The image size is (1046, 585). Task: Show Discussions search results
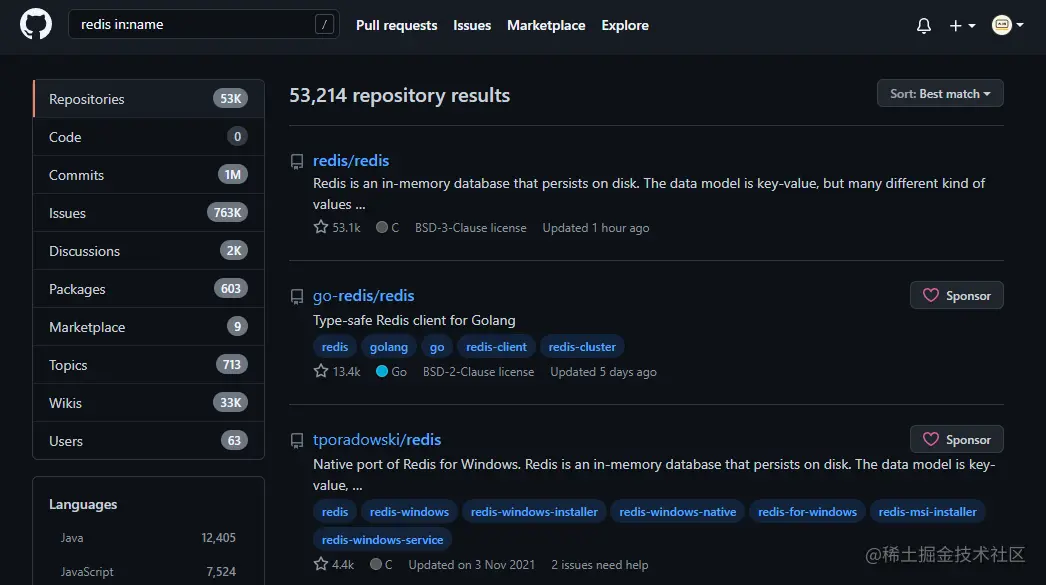tap(149, 251)
